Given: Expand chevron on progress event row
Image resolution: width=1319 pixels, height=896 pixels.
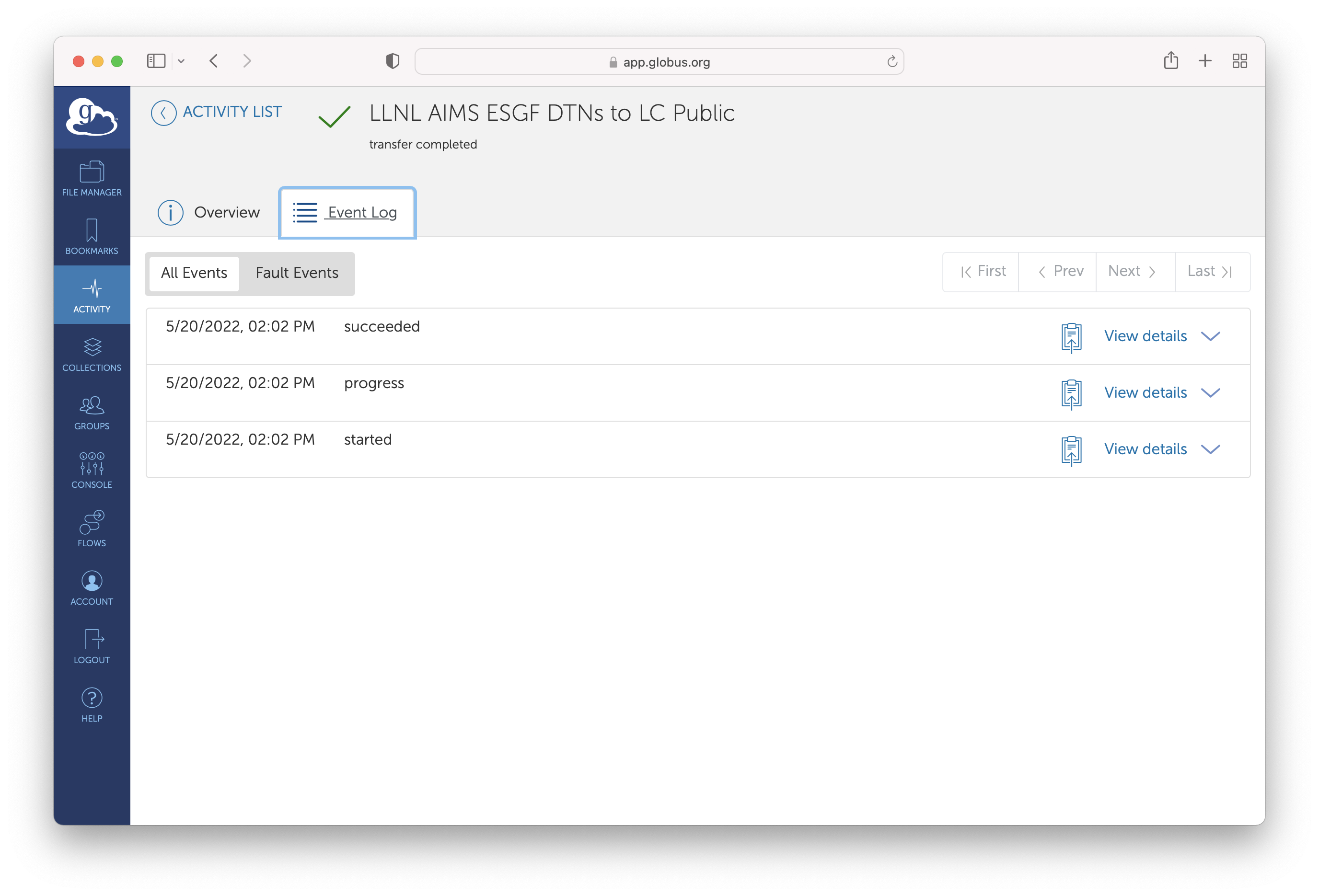Looking at the screenshot, I should pyautogui.click(x=1211, y=393).
